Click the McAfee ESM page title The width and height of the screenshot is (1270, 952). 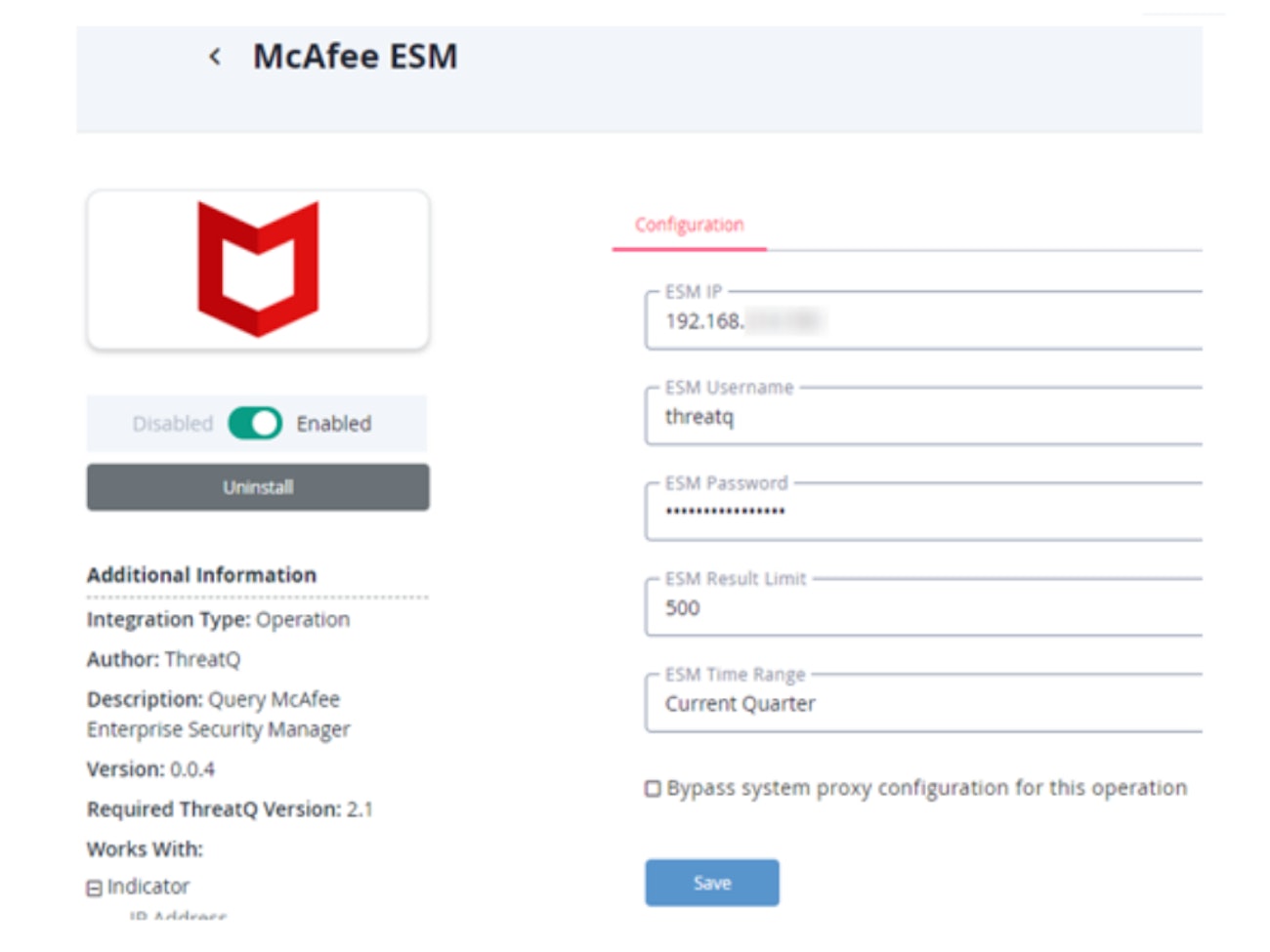pyautogui.click(x=355, y=57)
